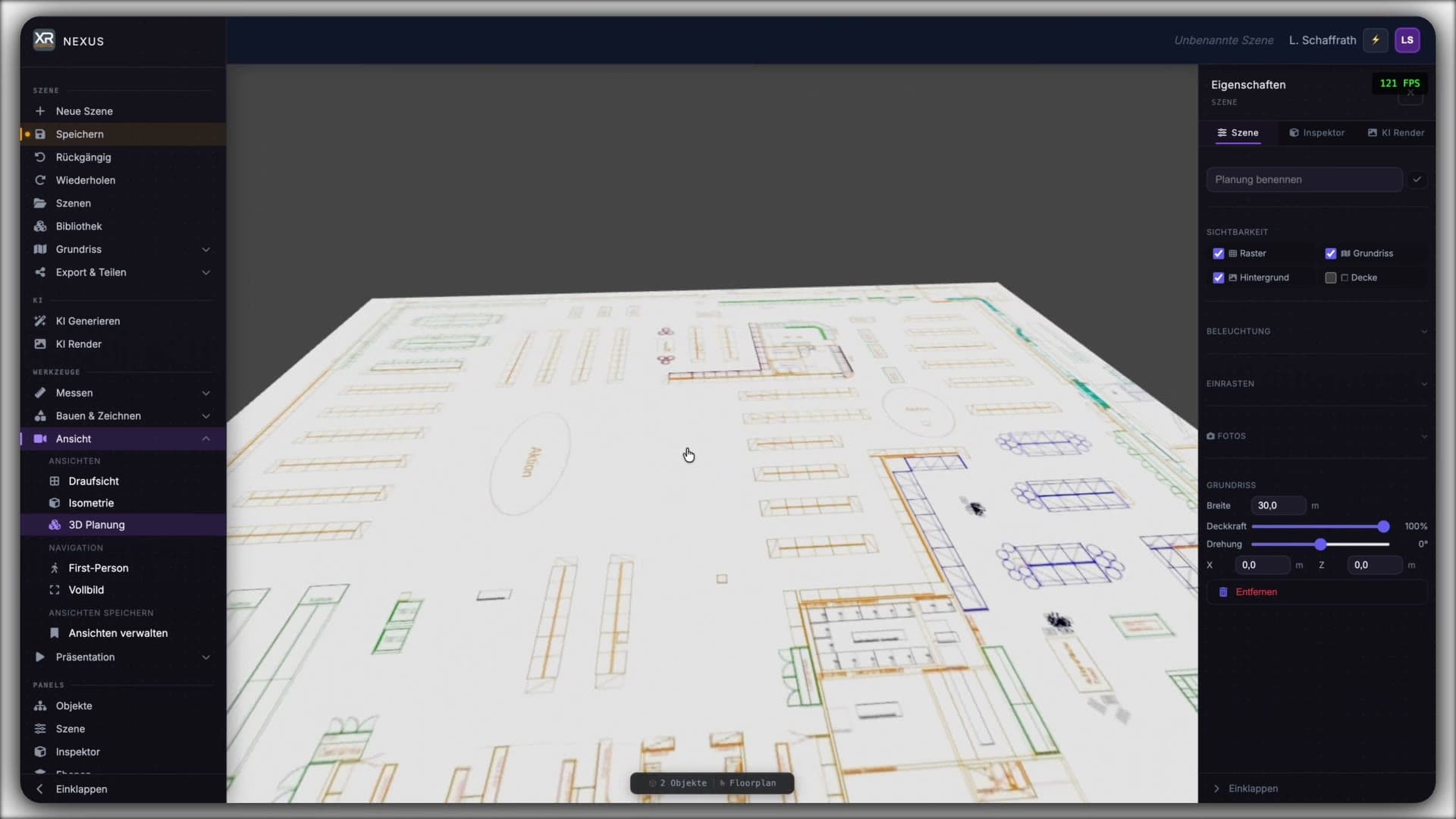Click the Rückgängig undo icon
Image resolution: width=1456 pixels, height=819 pixels.
40,157
